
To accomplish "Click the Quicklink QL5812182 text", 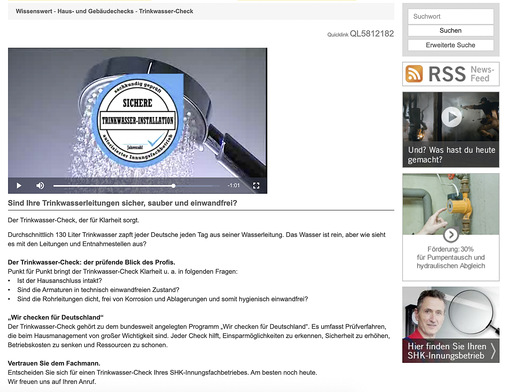I will pos(360,34).
